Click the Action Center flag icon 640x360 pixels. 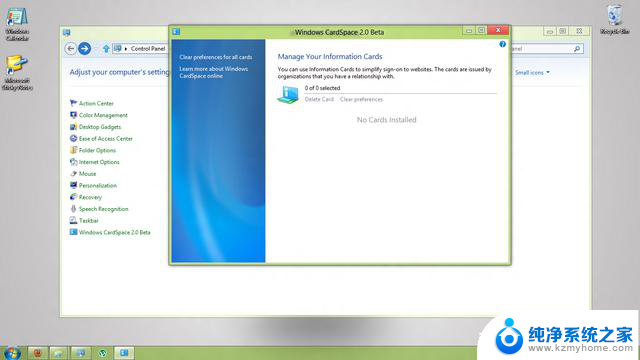click(x=73, y=103)
